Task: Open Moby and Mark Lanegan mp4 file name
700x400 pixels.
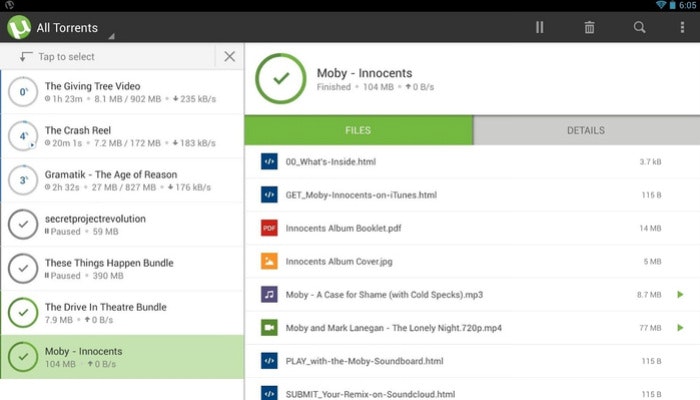Action: [394, 328]
